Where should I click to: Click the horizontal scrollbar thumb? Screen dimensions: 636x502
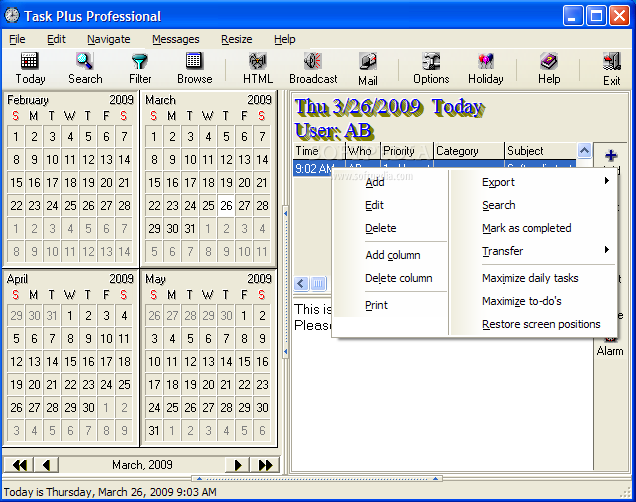[318, 283]
